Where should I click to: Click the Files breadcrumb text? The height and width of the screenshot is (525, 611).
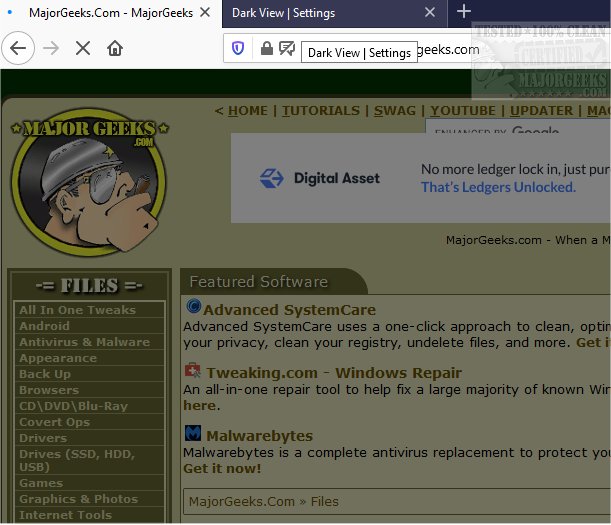pyautogui.click(x=325, y=501)
